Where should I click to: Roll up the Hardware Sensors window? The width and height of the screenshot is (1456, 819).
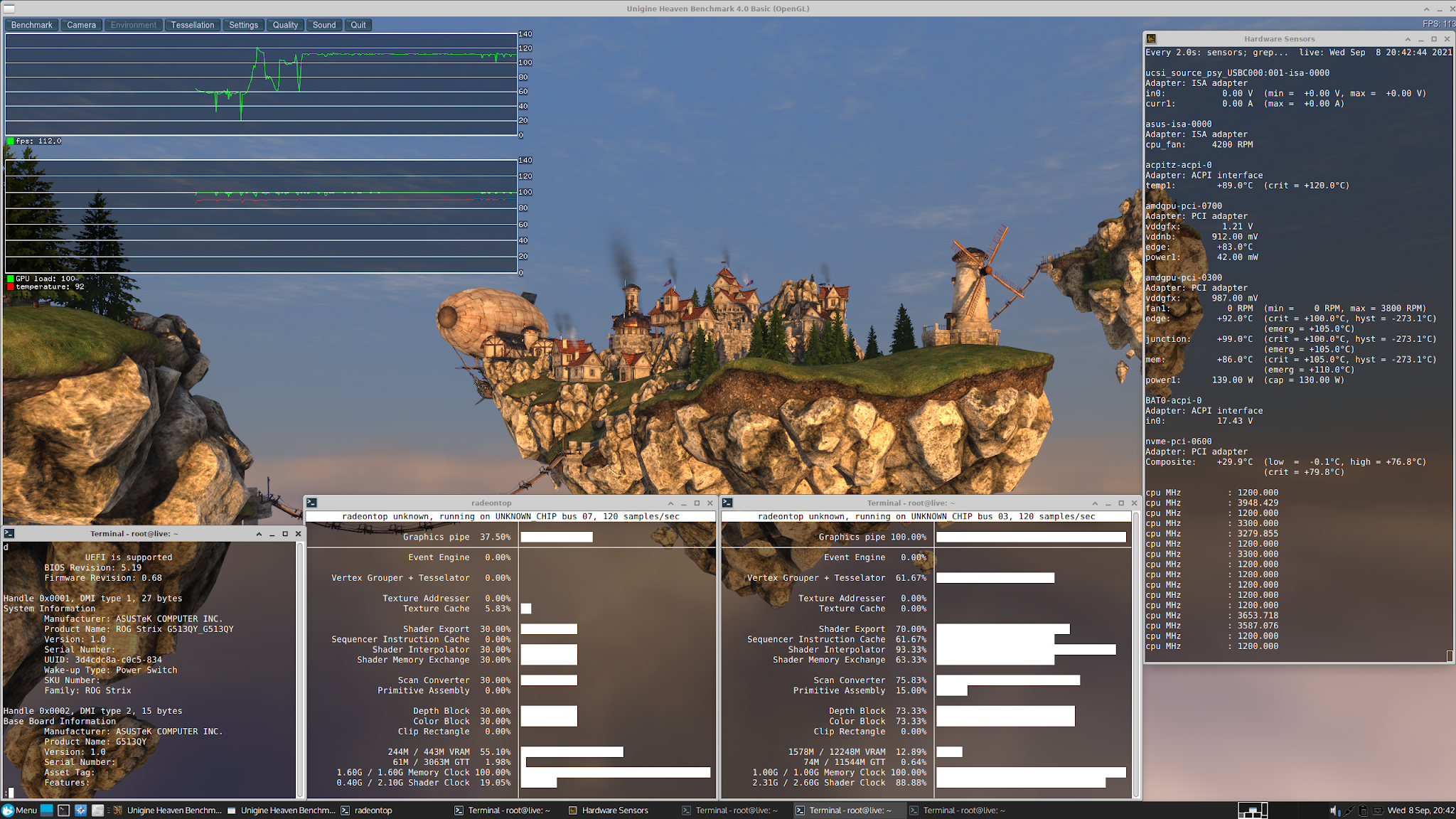(1408, 39)
